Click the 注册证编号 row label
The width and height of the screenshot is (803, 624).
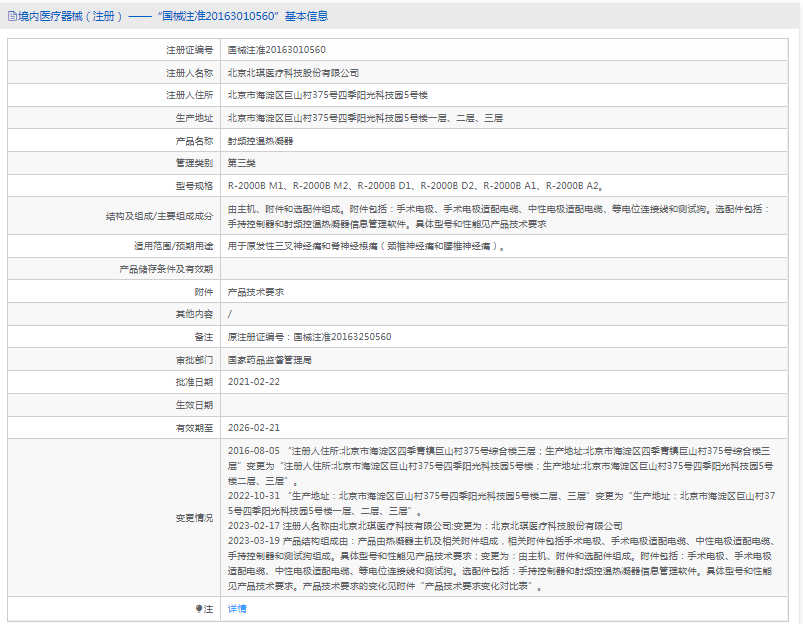(x=189, y=50)
